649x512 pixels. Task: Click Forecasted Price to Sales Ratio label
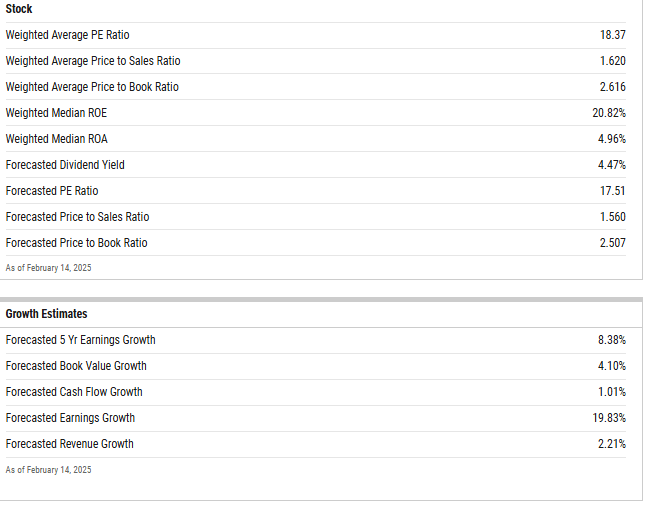click(x=77, y=217)
